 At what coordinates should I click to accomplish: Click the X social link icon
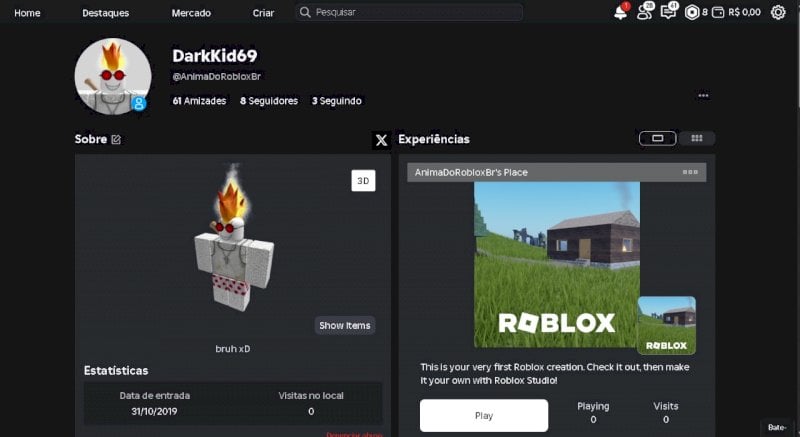point(381,140)
